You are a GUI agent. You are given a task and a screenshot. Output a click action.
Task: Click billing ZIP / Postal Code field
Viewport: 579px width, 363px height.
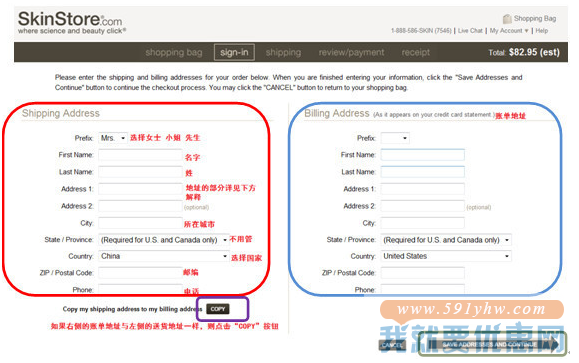[x=423, y=273]
